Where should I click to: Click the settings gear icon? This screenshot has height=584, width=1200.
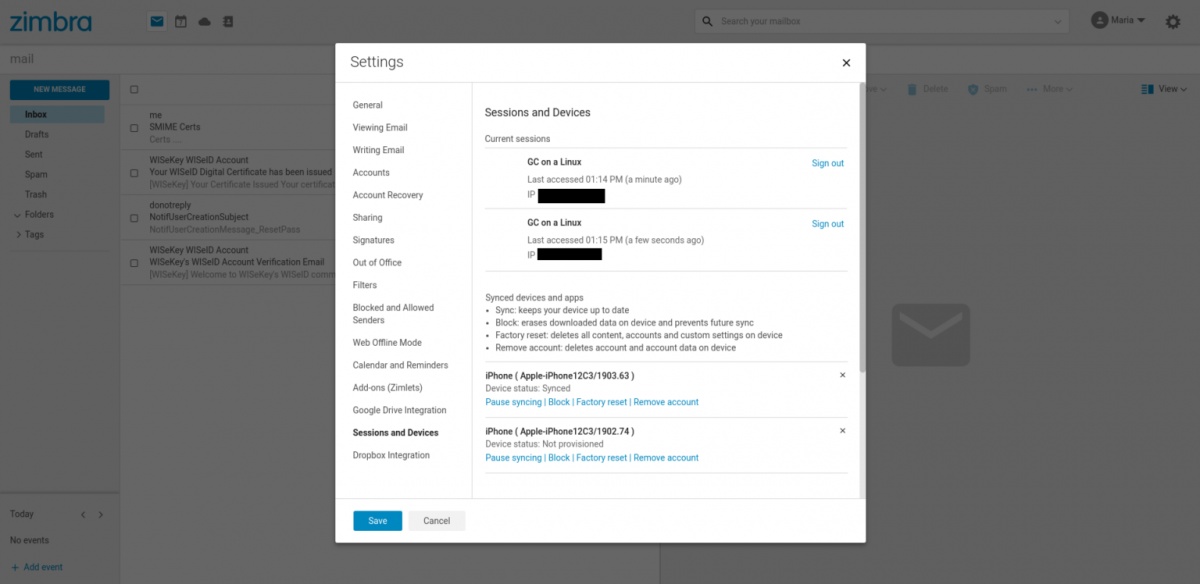coord(1172,21)
